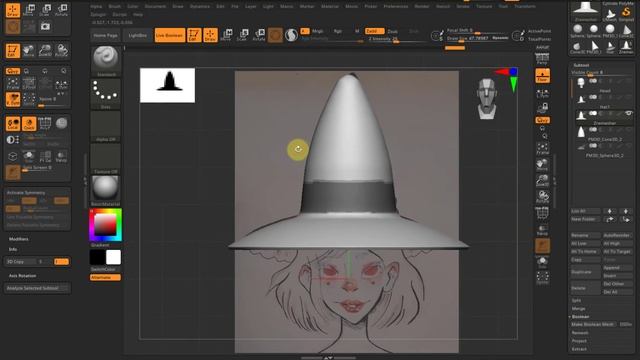
Task: Click the Scale icon in the top shelf
Action: coord(242,35)
